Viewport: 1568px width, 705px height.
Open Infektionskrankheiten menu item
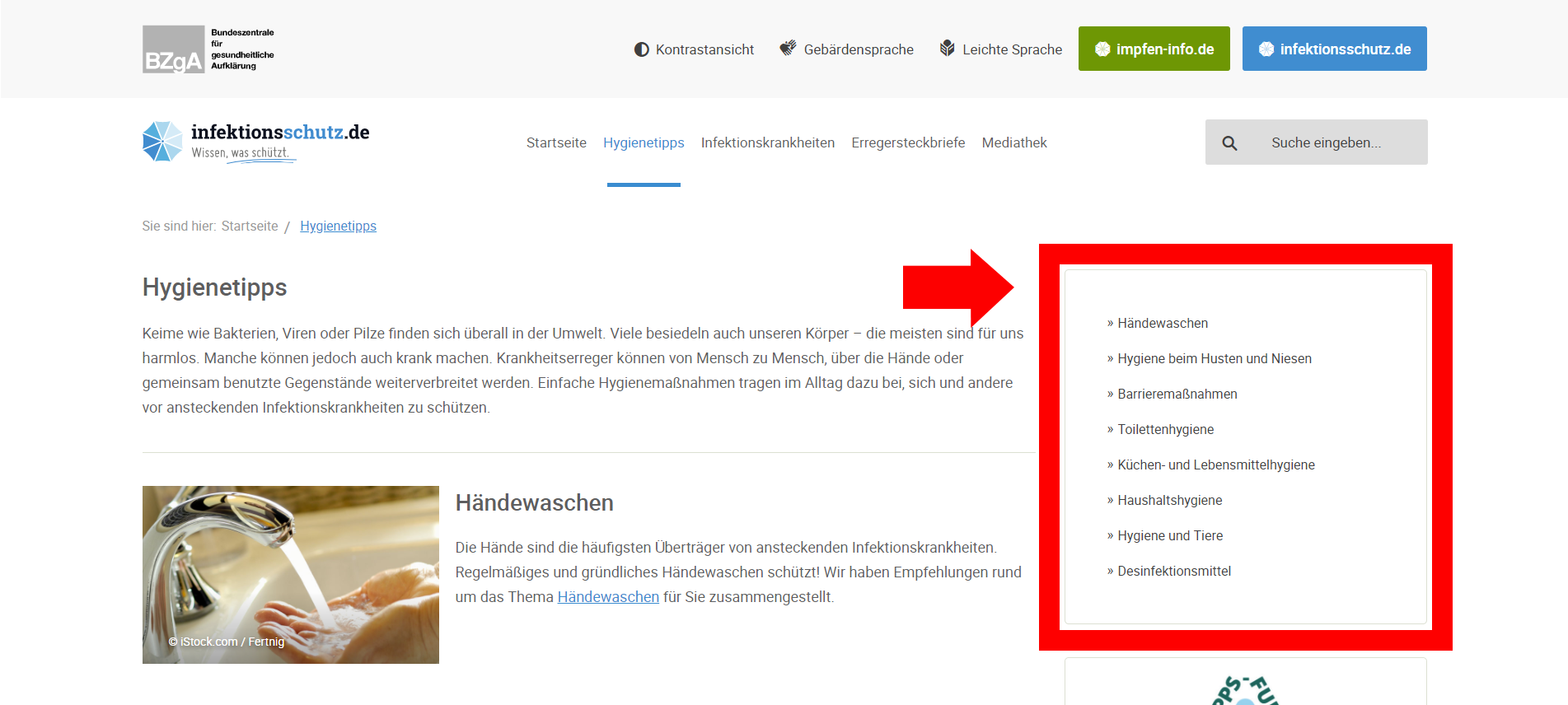pos(767,142)
